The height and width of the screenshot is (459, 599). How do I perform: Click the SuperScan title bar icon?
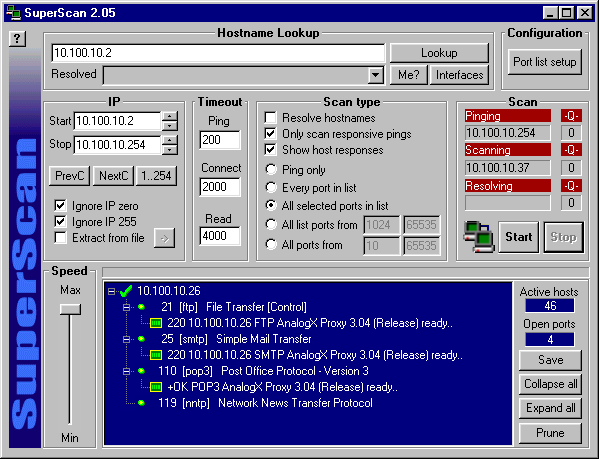[x=13, y=12]
